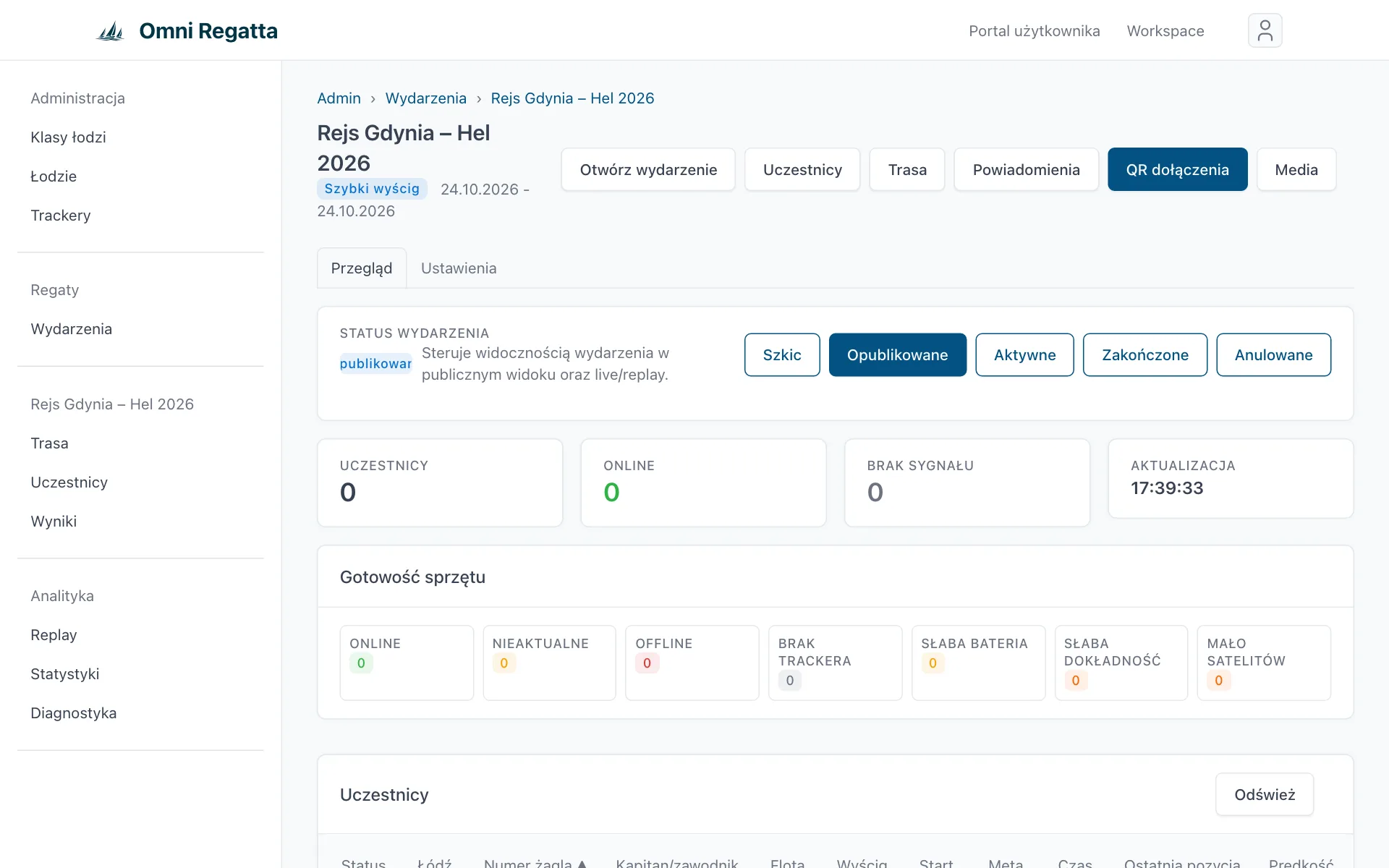Click the MAŁO SATELITÓW readiness card
The height and width of the screenshot is (868, 1389).
(1264, 663)
